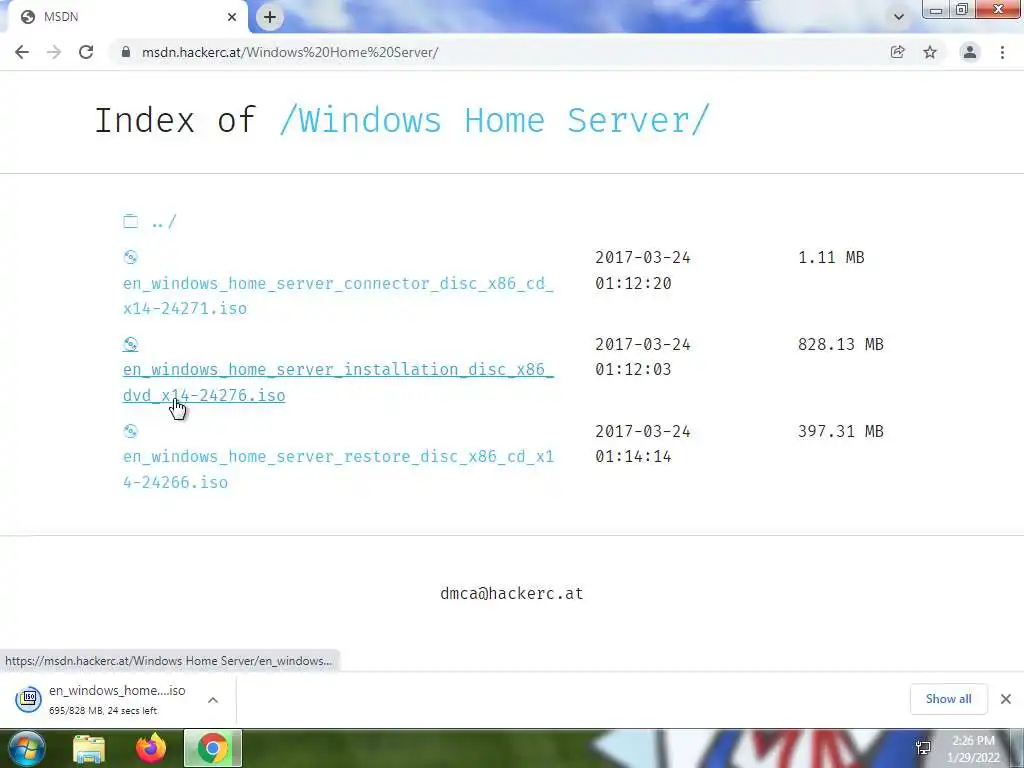The width and height of the screenshot is (1024, 768).
Task: Click ISO file icon in download bar
Action: click(29, 699)
